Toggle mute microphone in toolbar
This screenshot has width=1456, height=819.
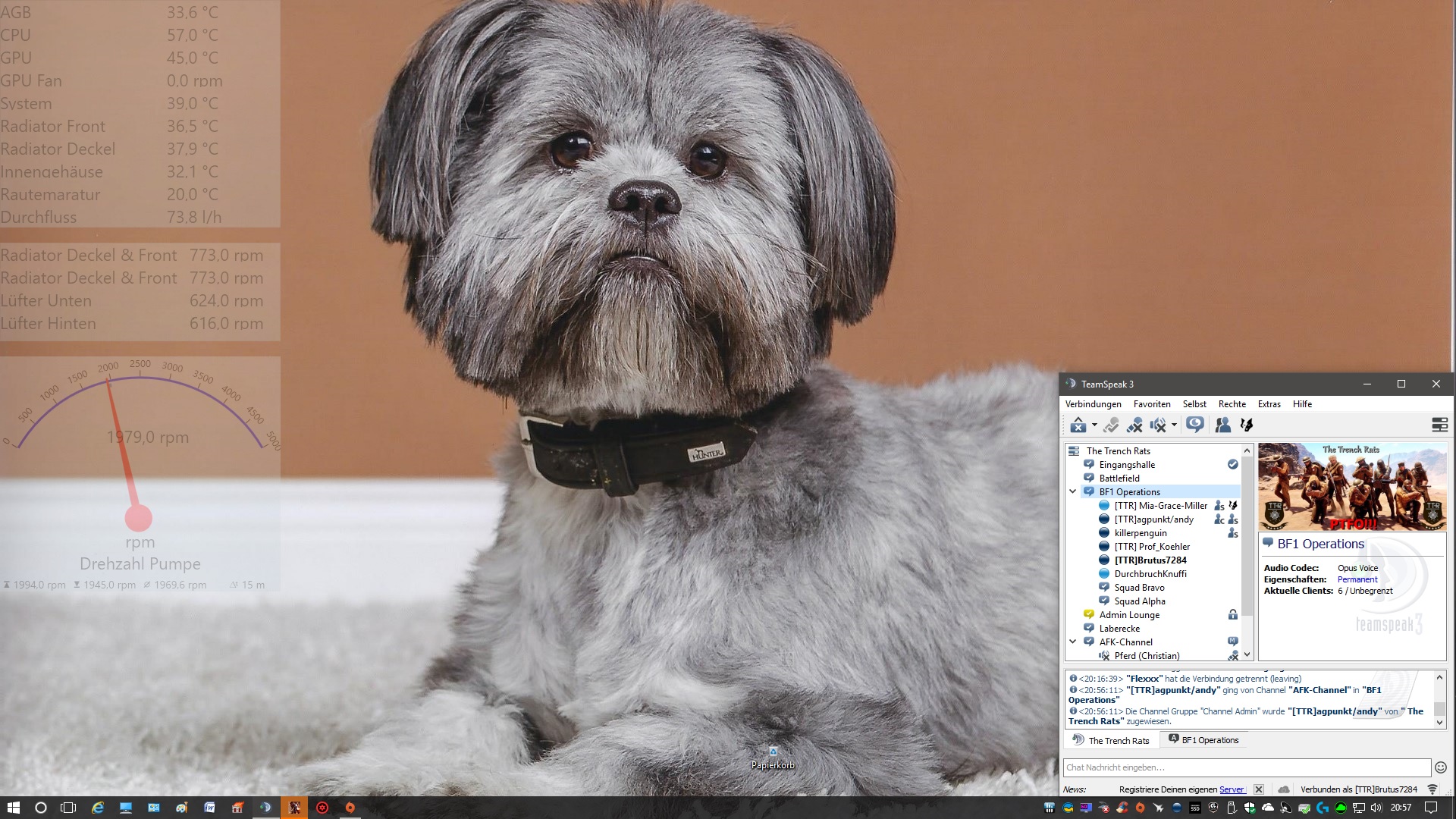coord(1134,425)
